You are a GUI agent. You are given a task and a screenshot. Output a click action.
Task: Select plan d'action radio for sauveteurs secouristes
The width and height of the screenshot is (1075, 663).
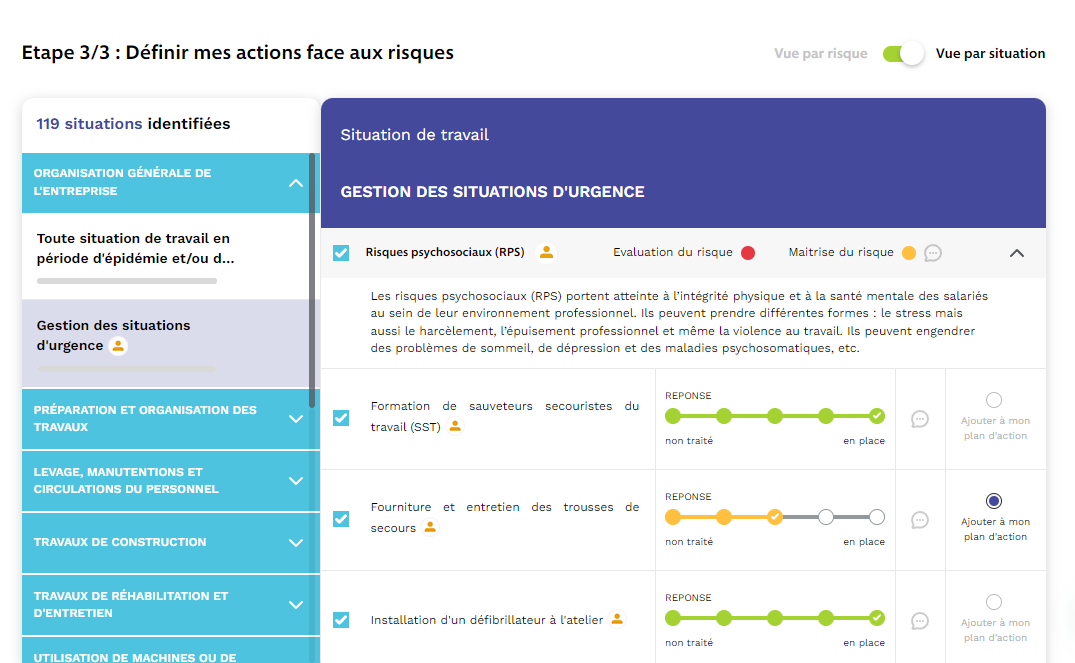pos(994,400)
